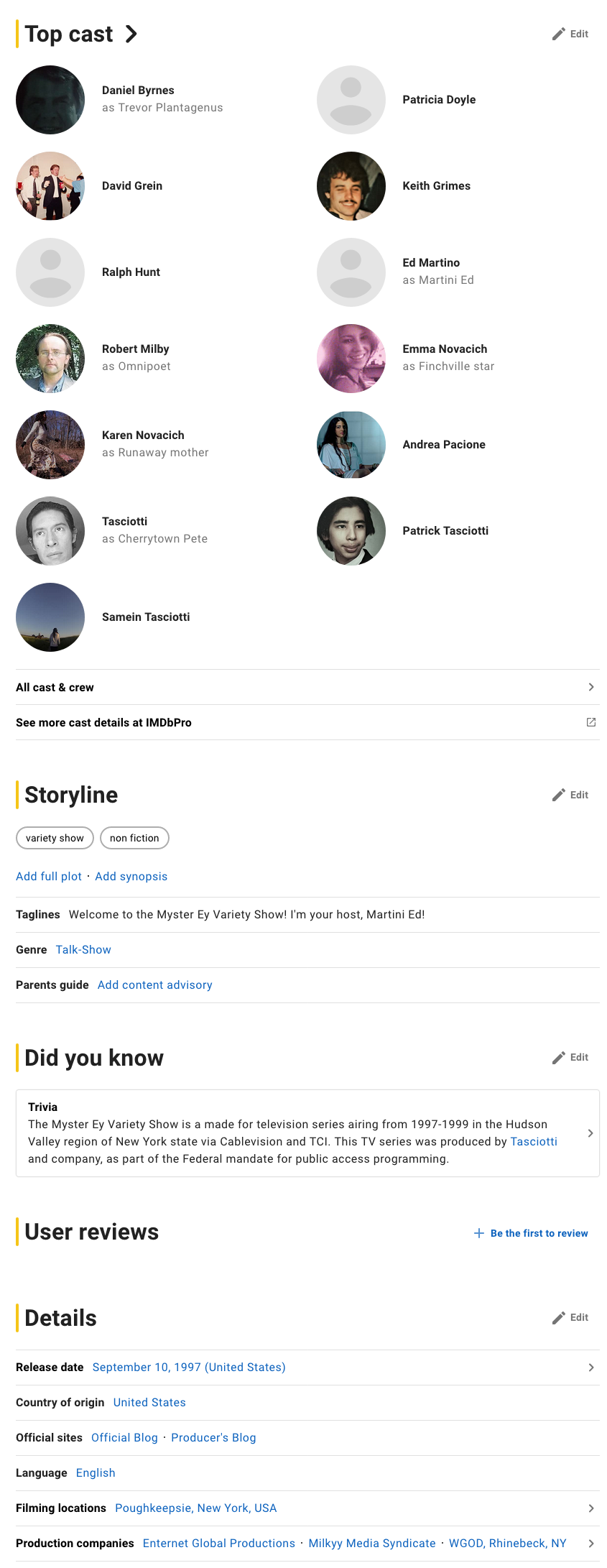Click the Storyline edit pencil icon
The image size is (607, 1568).
559,795
